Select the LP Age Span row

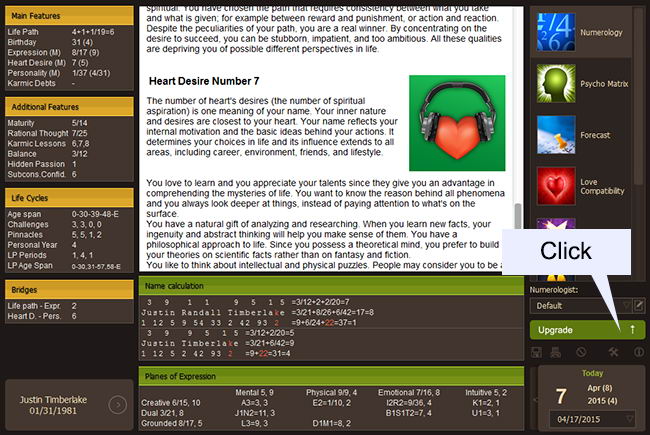(x=69, y=266)
